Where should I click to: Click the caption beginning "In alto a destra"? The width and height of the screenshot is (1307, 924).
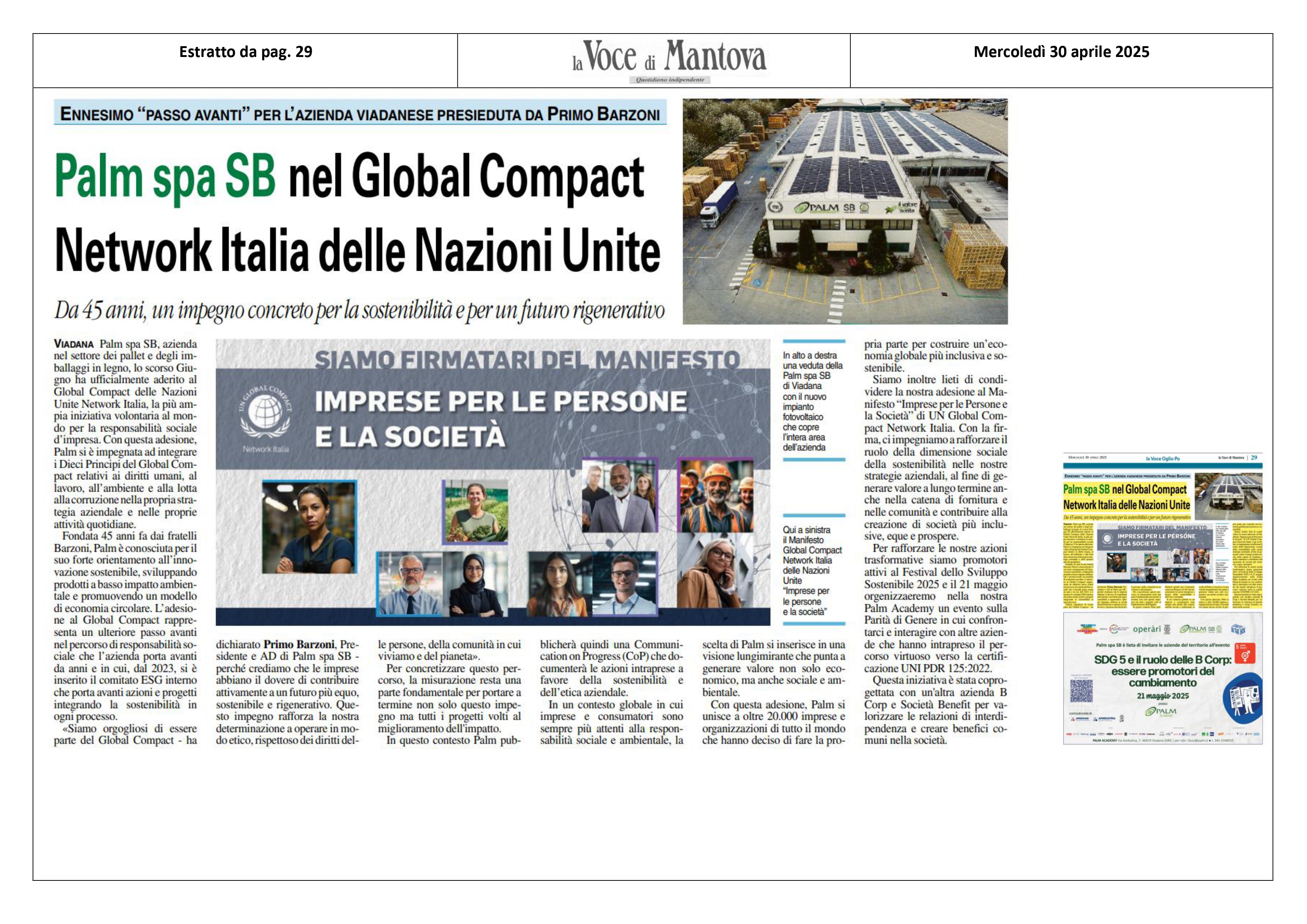point(812,401)
